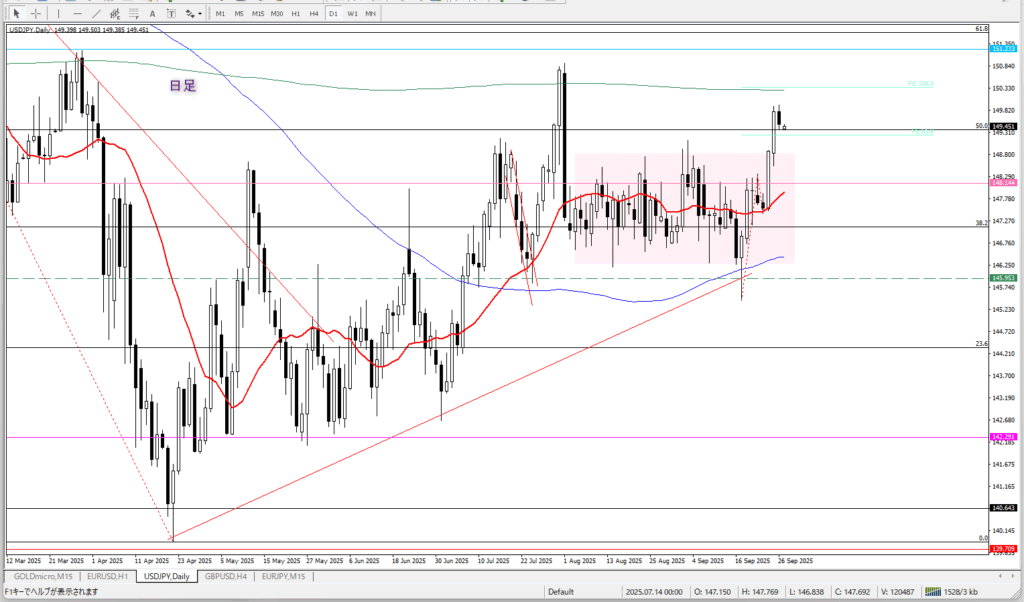Select the text label tool
1024x602 pixels.
coord(172,13)
